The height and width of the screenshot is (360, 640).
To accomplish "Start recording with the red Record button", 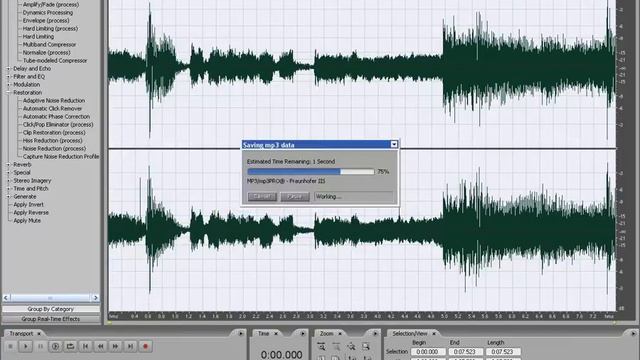I will tap(145, 347).
